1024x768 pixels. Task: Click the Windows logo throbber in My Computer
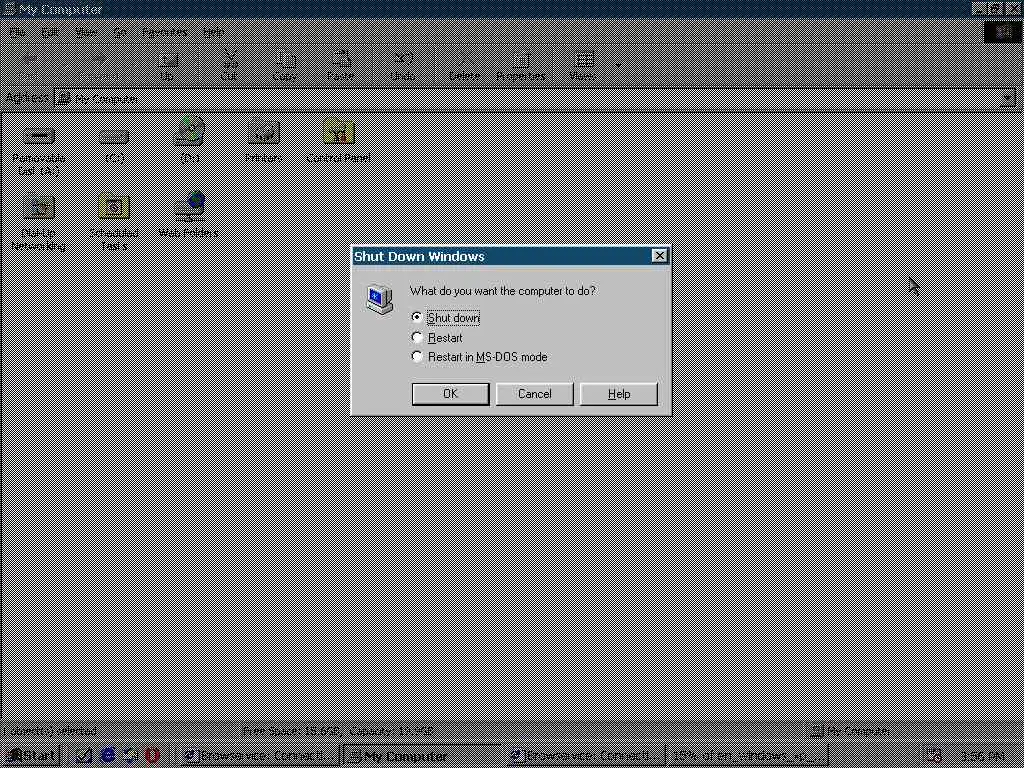[x=1002, y=32]
